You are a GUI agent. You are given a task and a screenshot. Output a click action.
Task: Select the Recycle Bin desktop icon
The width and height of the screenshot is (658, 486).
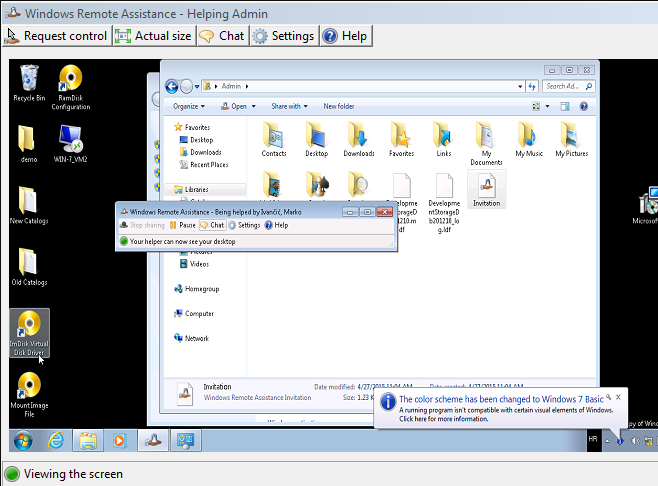[29, 83]
